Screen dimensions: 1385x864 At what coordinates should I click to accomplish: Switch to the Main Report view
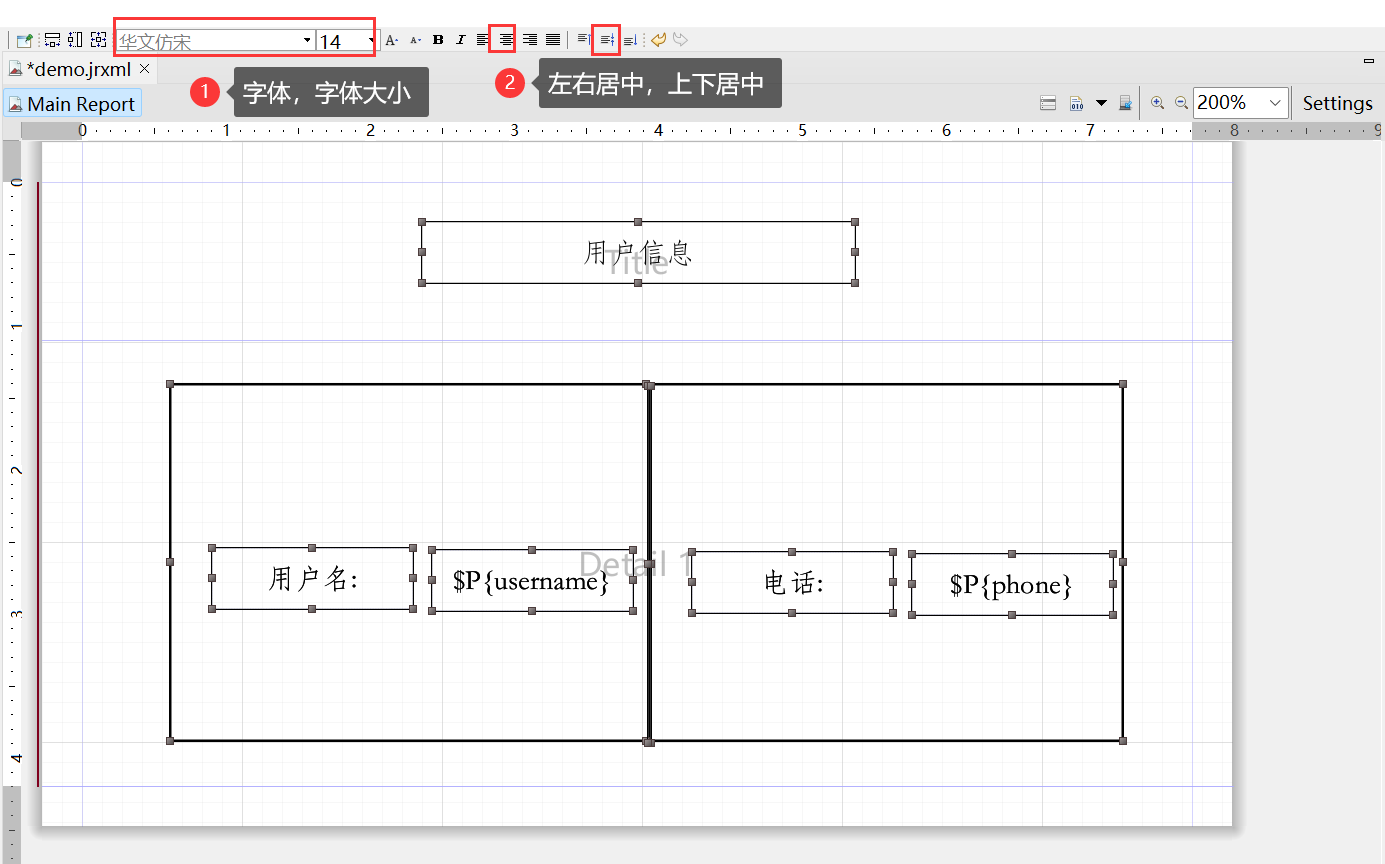(72, 103)
